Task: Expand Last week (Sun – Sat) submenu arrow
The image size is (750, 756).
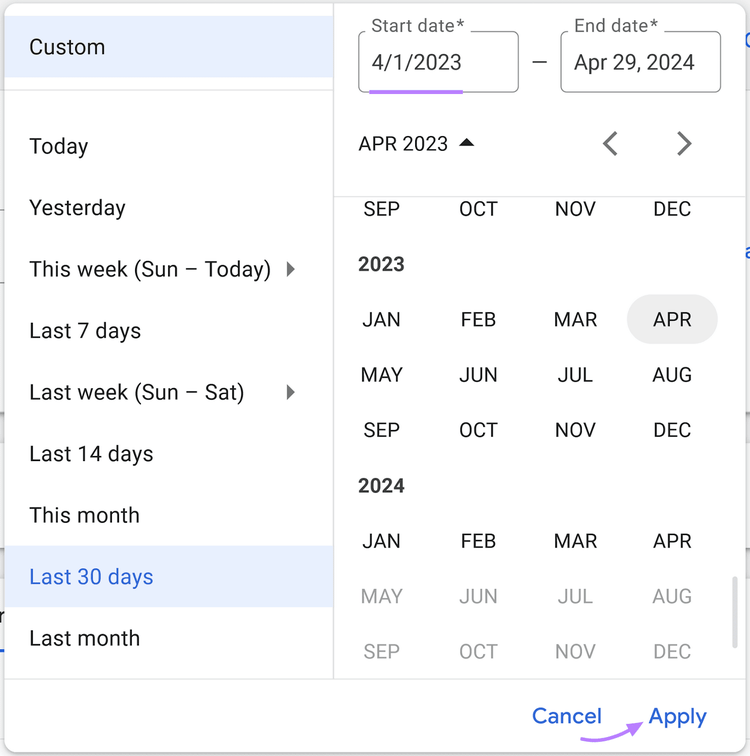Action: (x=290, y=392)
